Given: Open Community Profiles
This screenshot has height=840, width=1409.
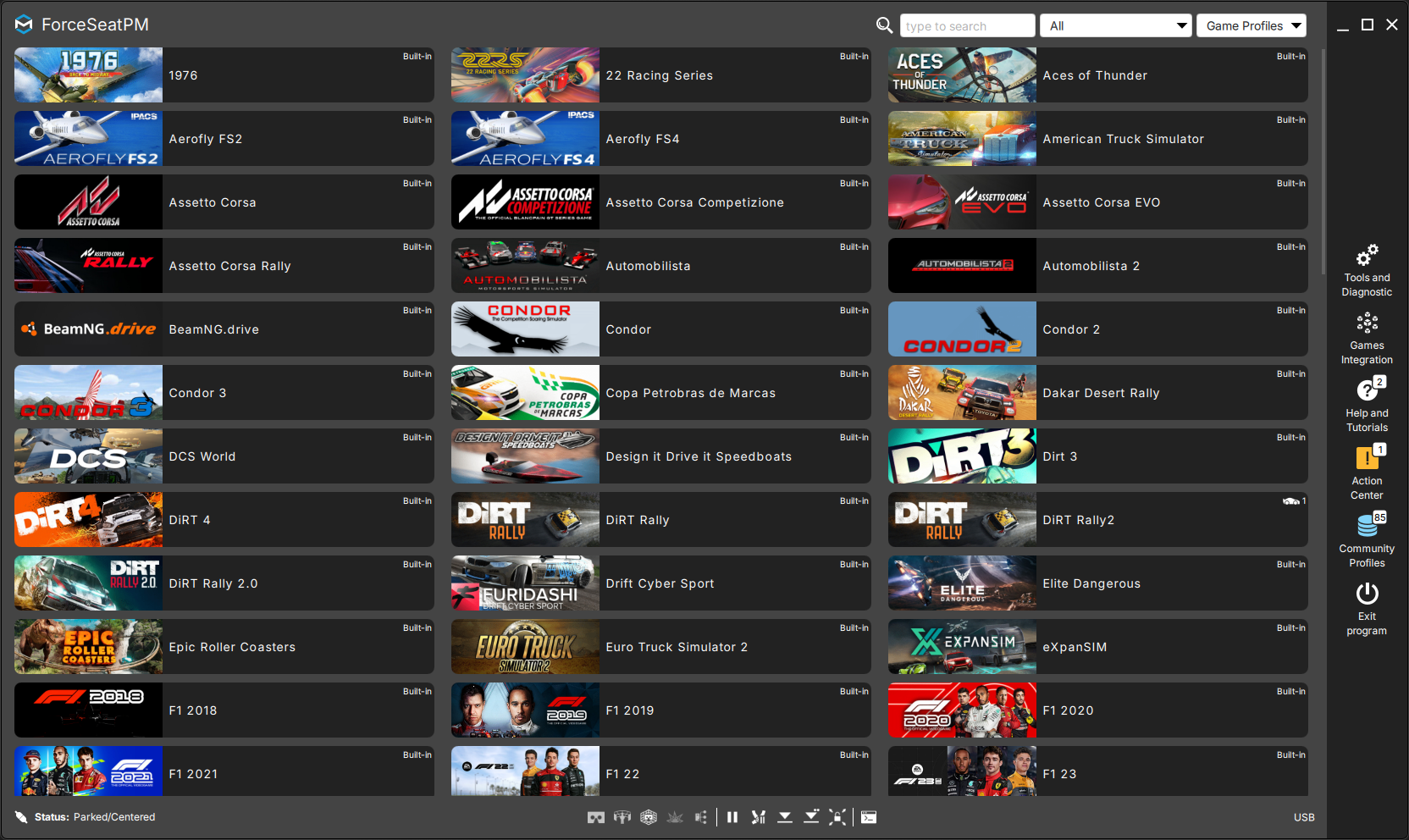Looking at the screenshot, I should coord(1367,541).
